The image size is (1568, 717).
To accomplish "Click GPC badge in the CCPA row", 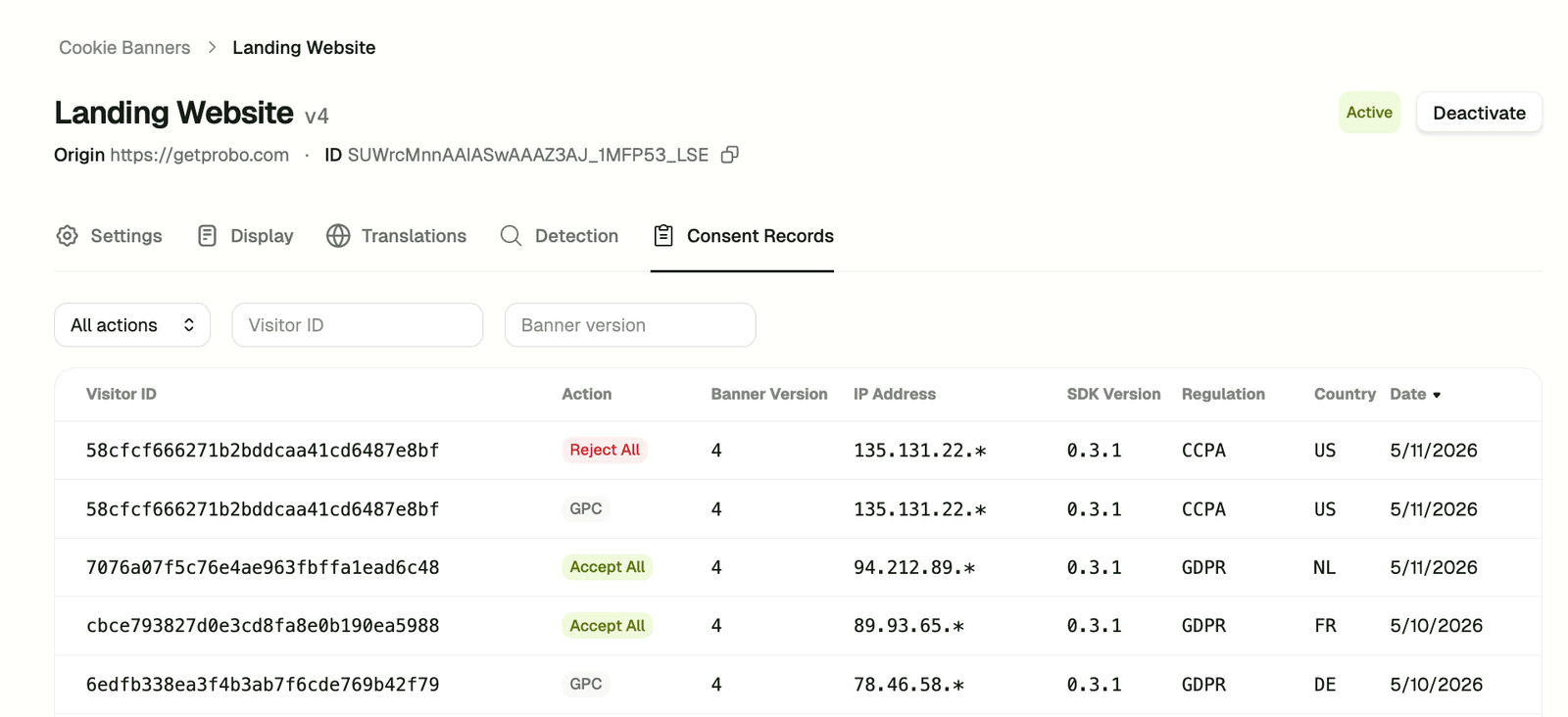I will 586,508.
